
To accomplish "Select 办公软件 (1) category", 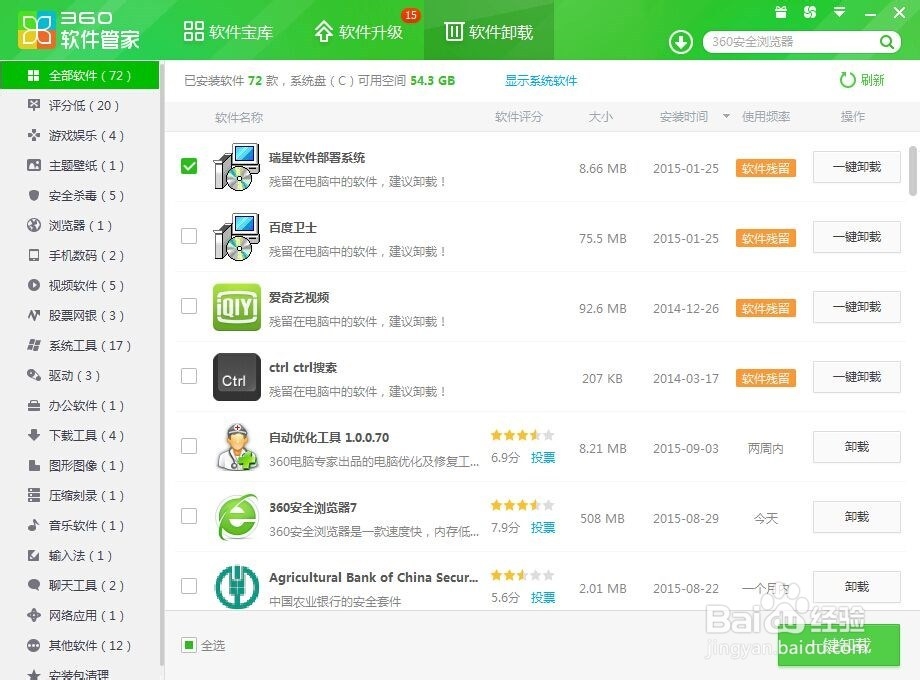I will pyautogui.click(x=79, y=405).
